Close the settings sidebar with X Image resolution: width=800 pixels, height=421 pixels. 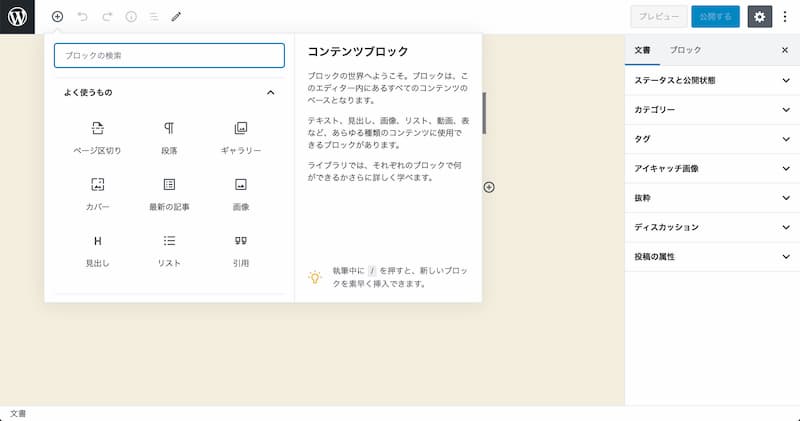(785, 50)
